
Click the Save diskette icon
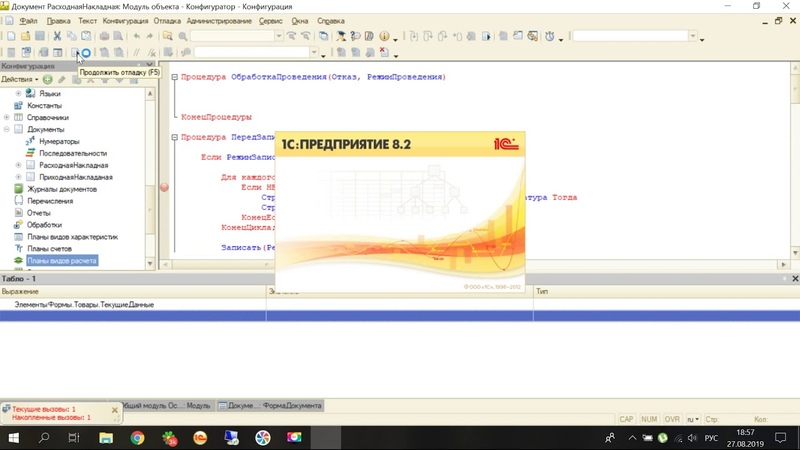click(39, 36)
